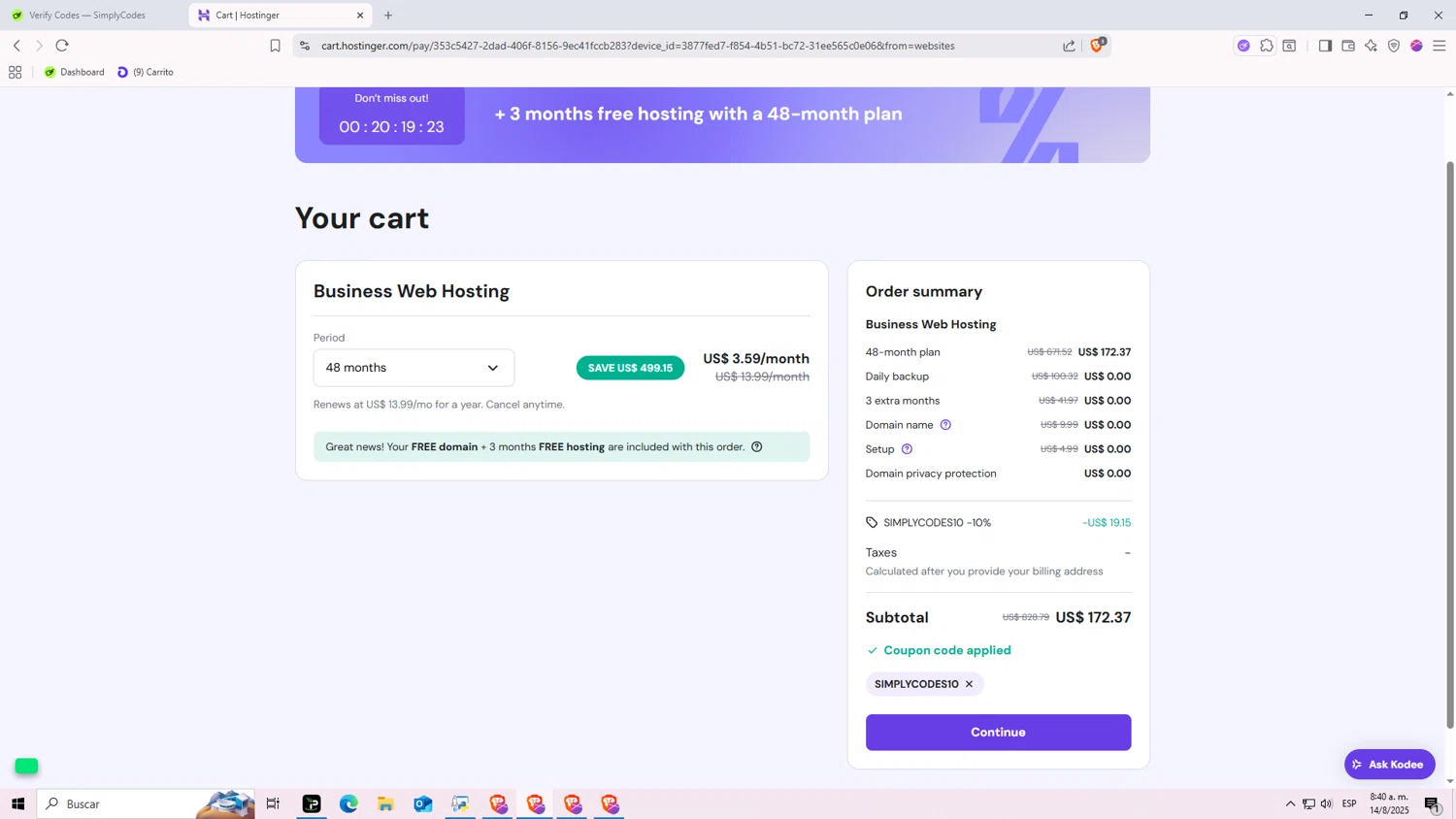The width and height of the screenshot is (1456, 819).
Task: Open Outlook from the taskbar
Action: click(423, 803)
